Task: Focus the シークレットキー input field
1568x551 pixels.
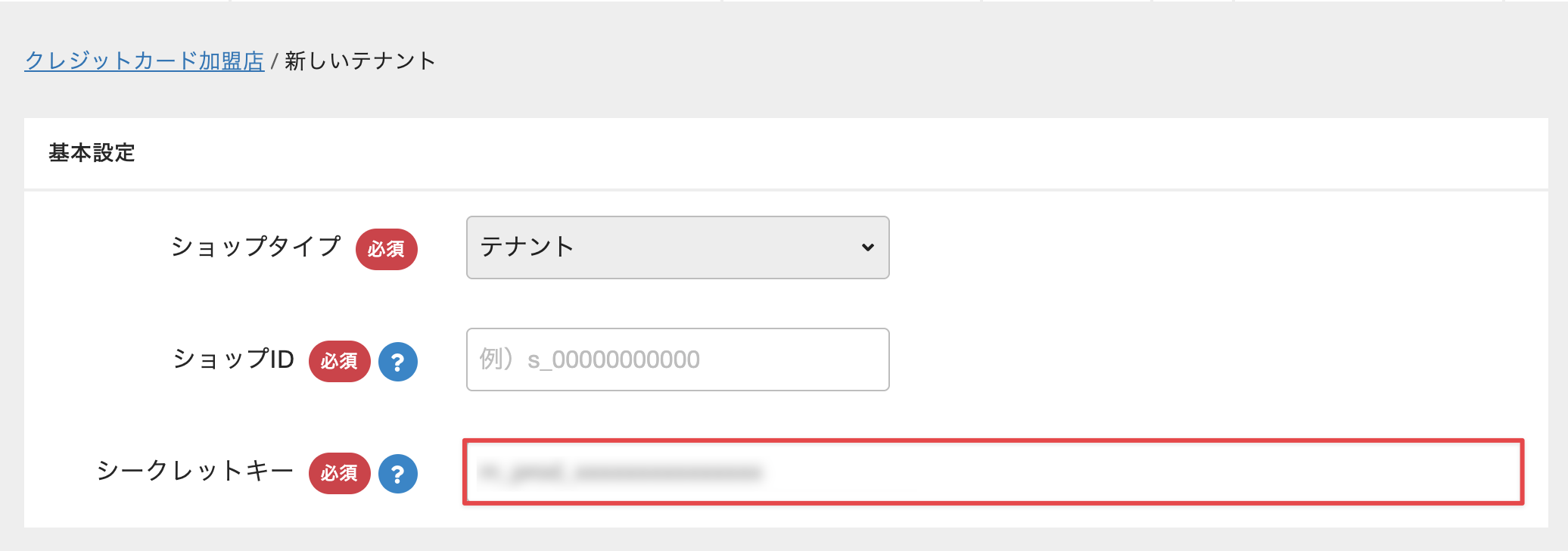Action: 993,472
